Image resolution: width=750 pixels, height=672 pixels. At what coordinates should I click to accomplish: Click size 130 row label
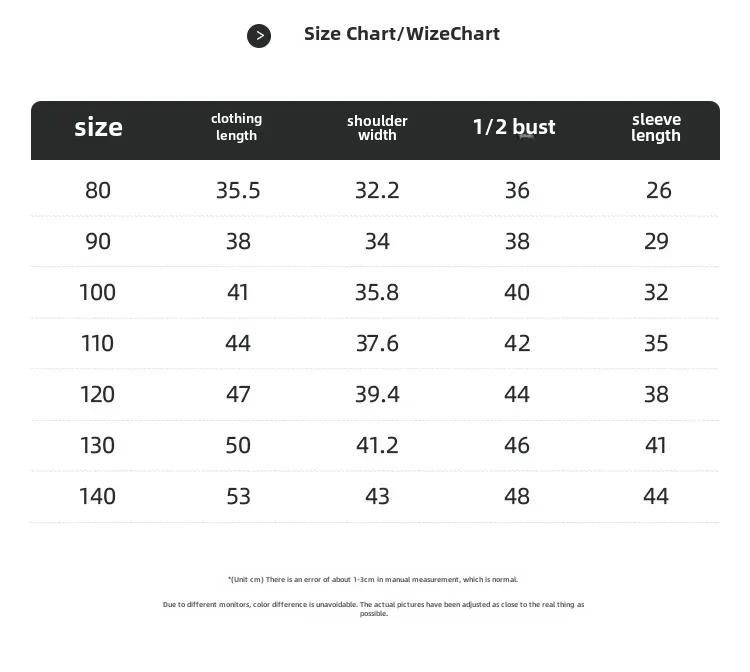click(98, 445)
